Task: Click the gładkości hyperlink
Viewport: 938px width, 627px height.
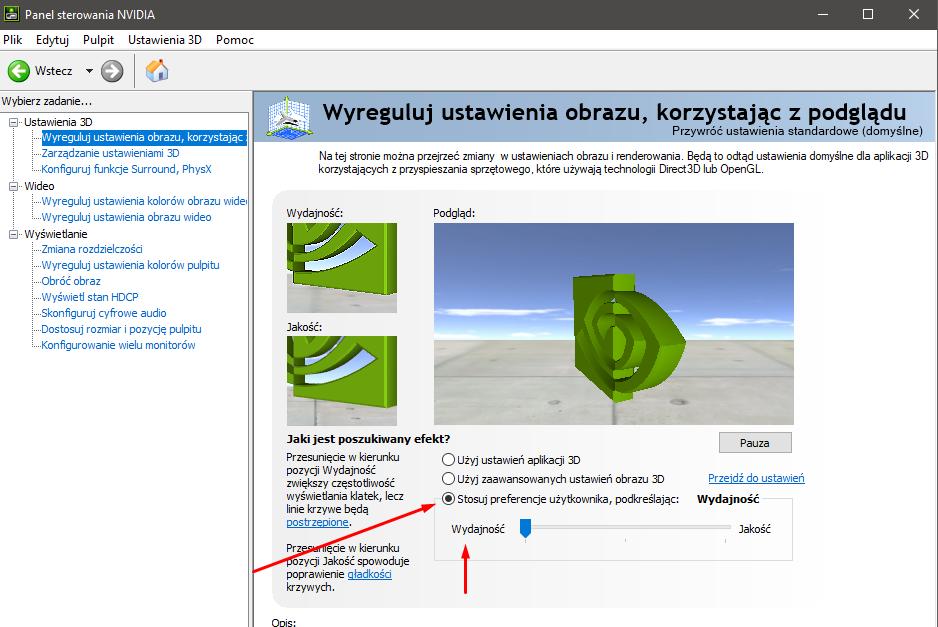Action: pyautogui.click(x=369, y=574)
